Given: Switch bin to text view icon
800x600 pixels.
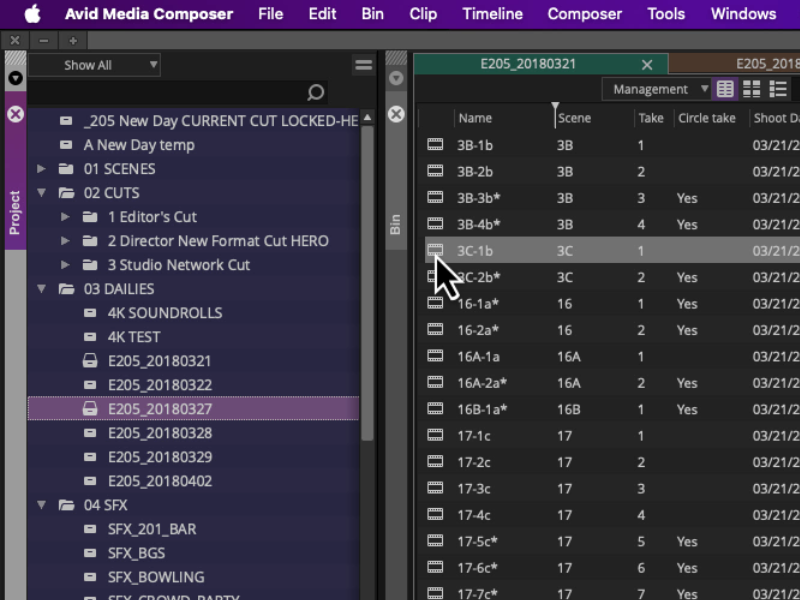Looking at the screenshot, I should (x=725, y=89).
